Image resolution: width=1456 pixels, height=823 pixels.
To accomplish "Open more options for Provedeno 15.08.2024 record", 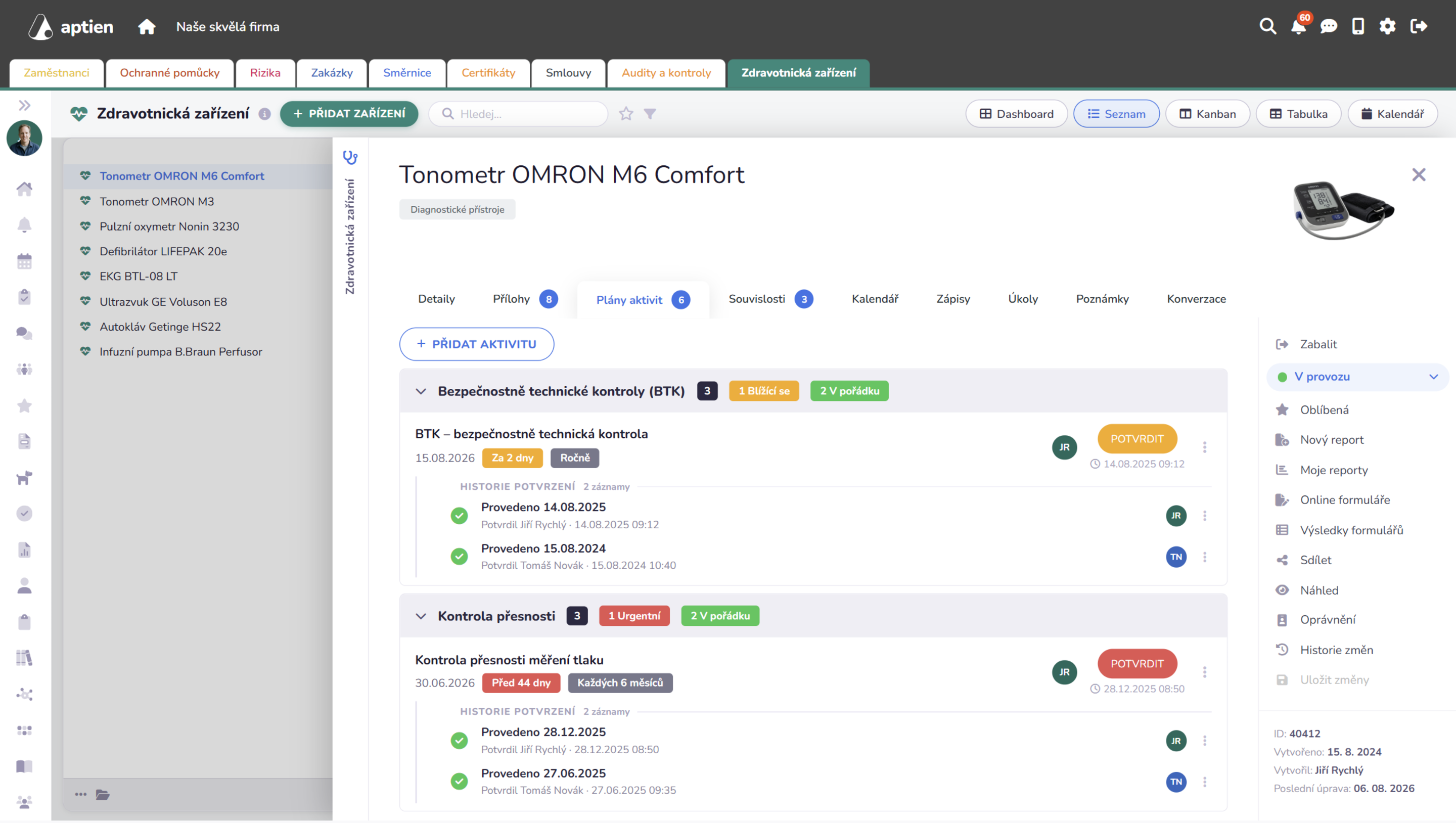I will click(1204, 557).
